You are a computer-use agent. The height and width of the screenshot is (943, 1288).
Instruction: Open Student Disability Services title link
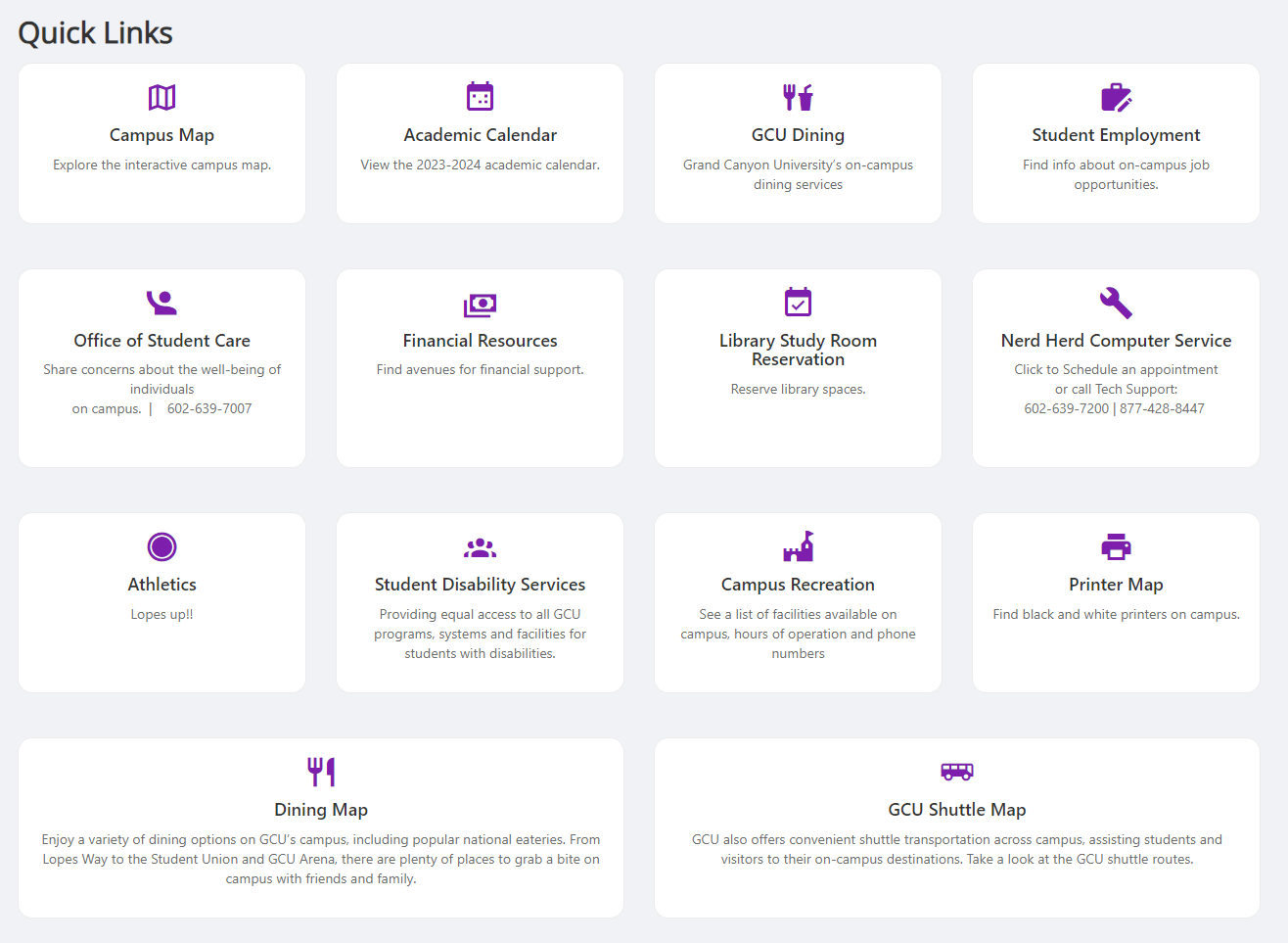click(x=480, y=585)
